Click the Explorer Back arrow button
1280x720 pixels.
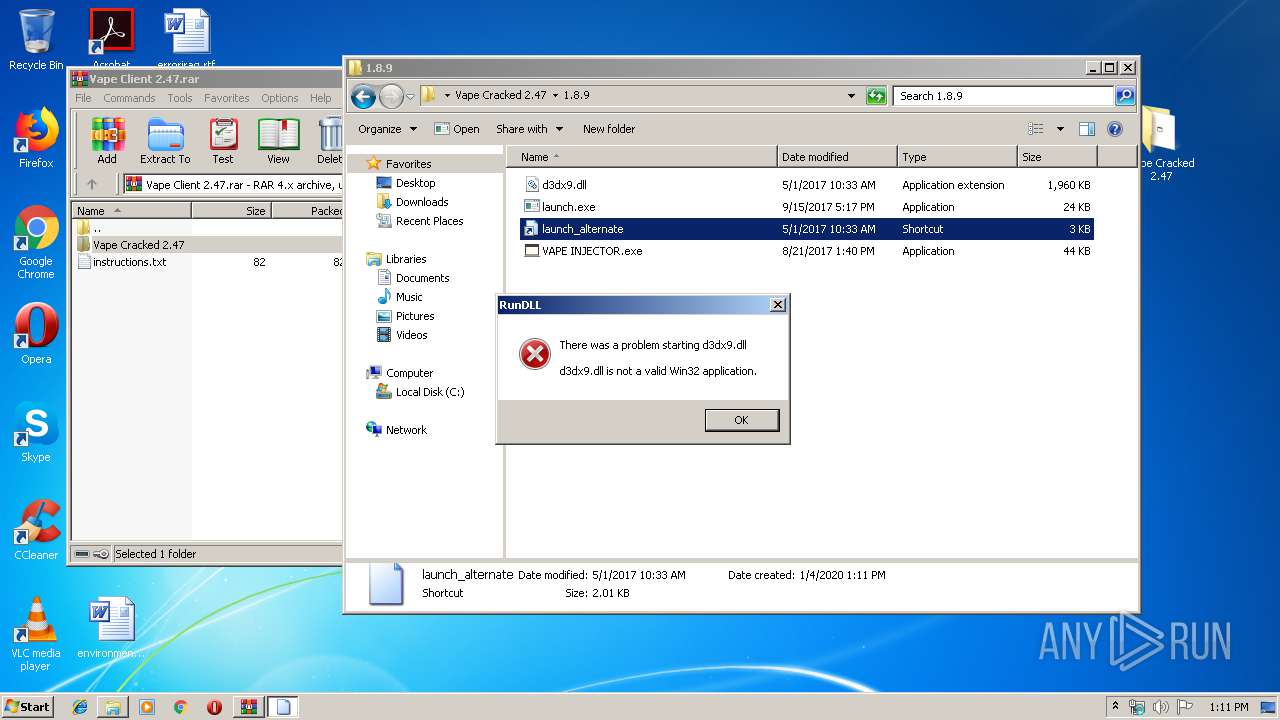point(363,96)
